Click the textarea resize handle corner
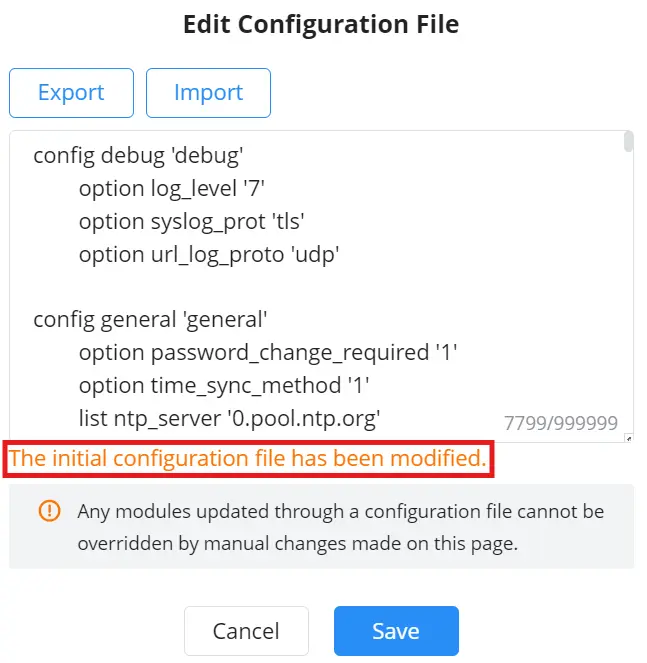Viewport: 647px width, 663px height. point(629,438)
